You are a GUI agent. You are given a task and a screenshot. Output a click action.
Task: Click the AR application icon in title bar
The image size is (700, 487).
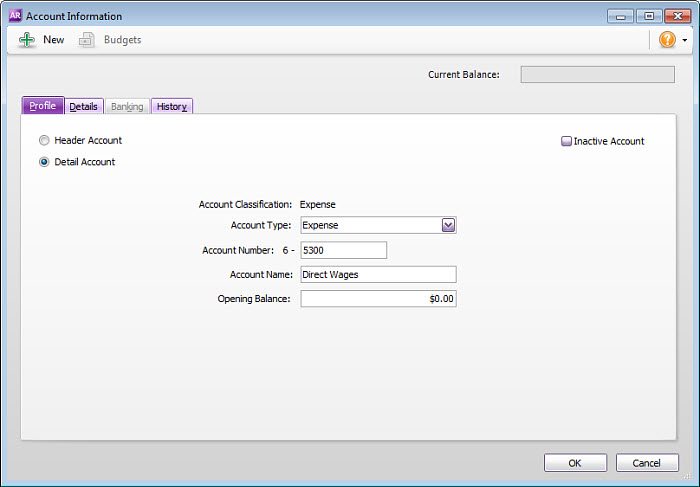15,16
